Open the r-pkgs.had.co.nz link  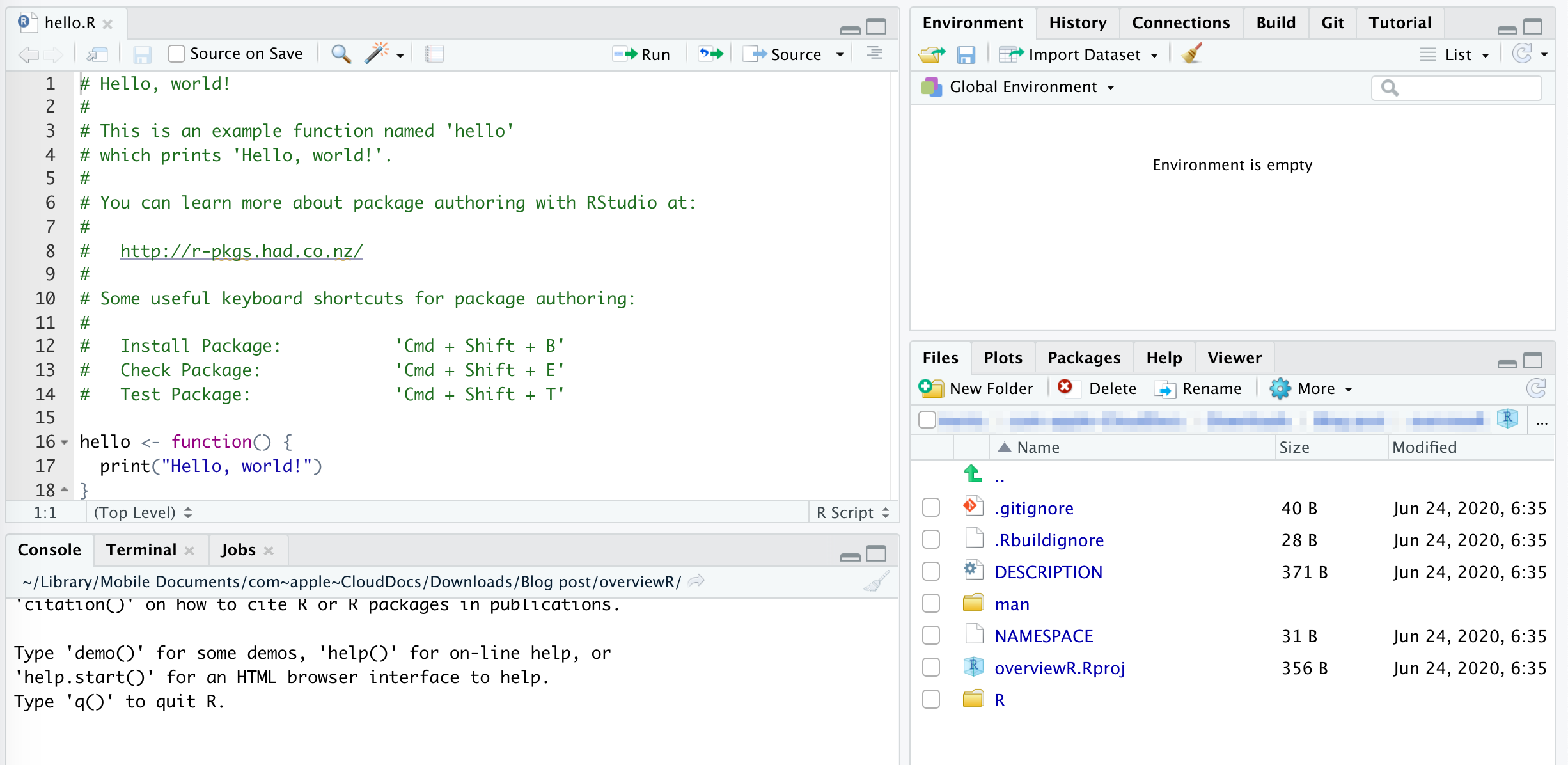[x=242, y=251]
